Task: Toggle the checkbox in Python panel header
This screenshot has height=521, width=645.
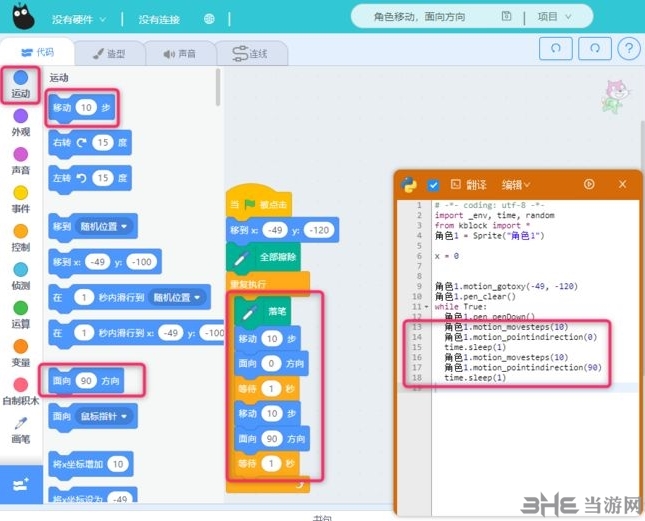Action: click(433, 185)
